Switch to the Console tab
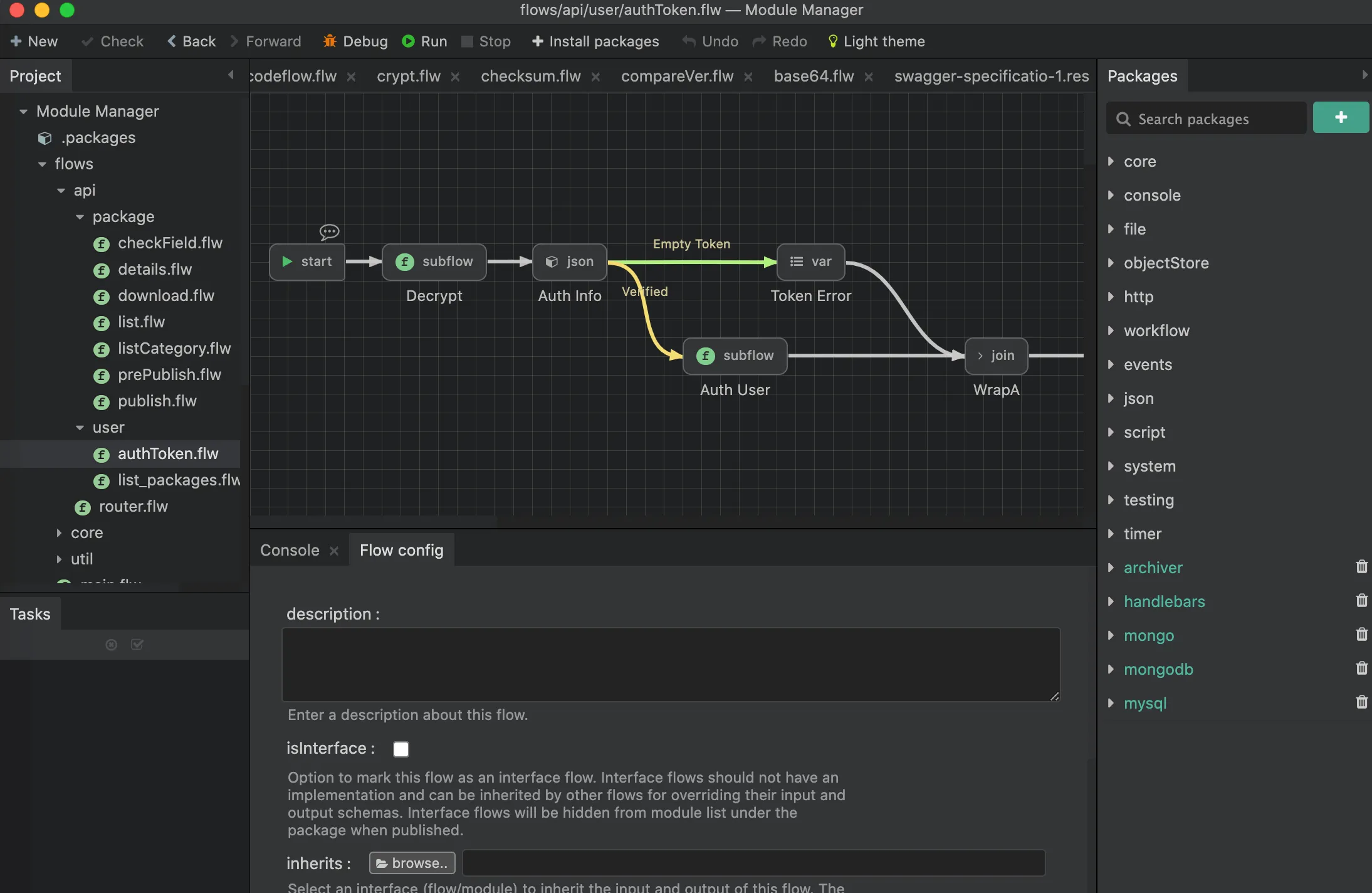1372x893 pixels. tap(290, 550)
